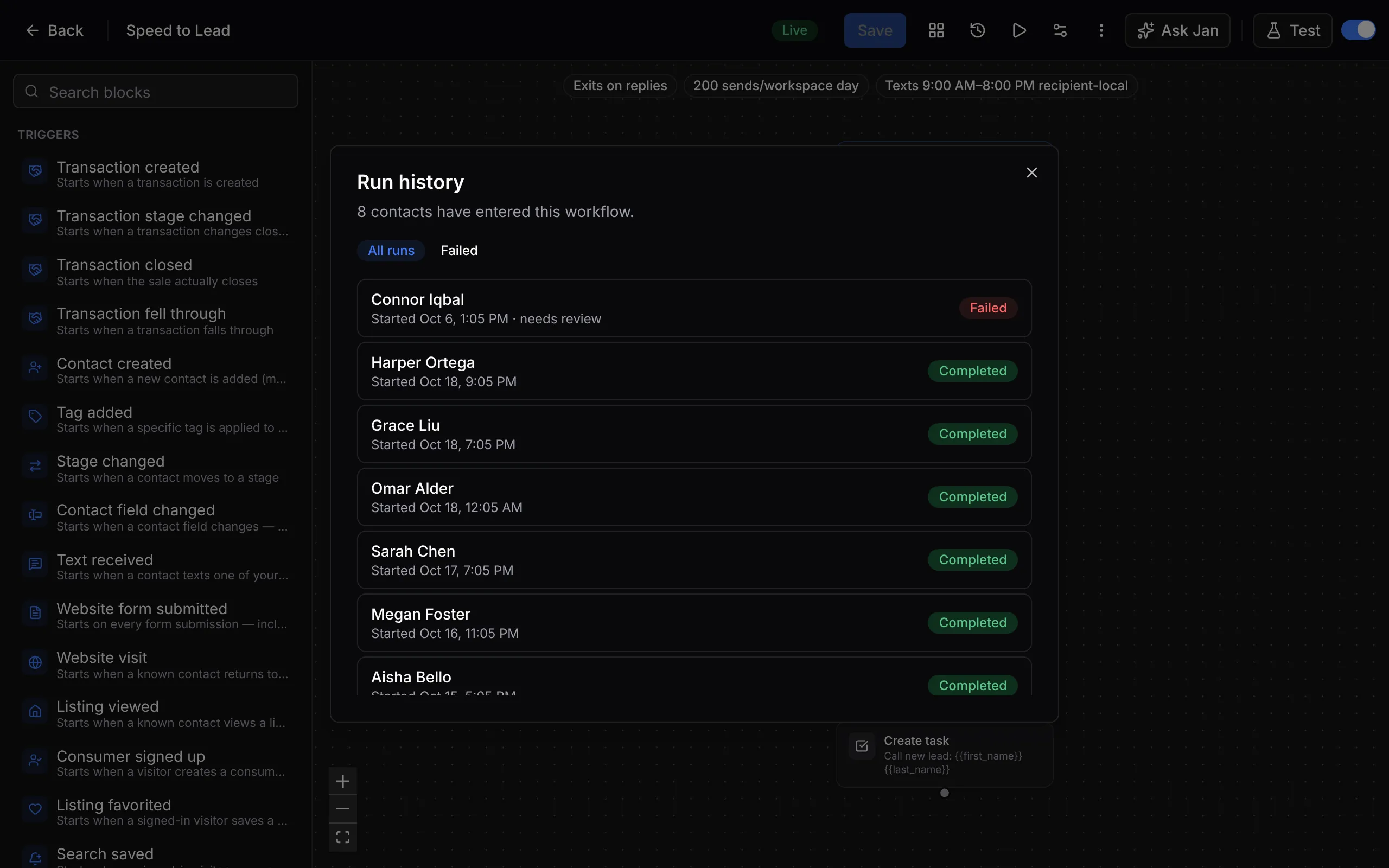Open Connor Iqbal failed run

[x=694, y=308]
